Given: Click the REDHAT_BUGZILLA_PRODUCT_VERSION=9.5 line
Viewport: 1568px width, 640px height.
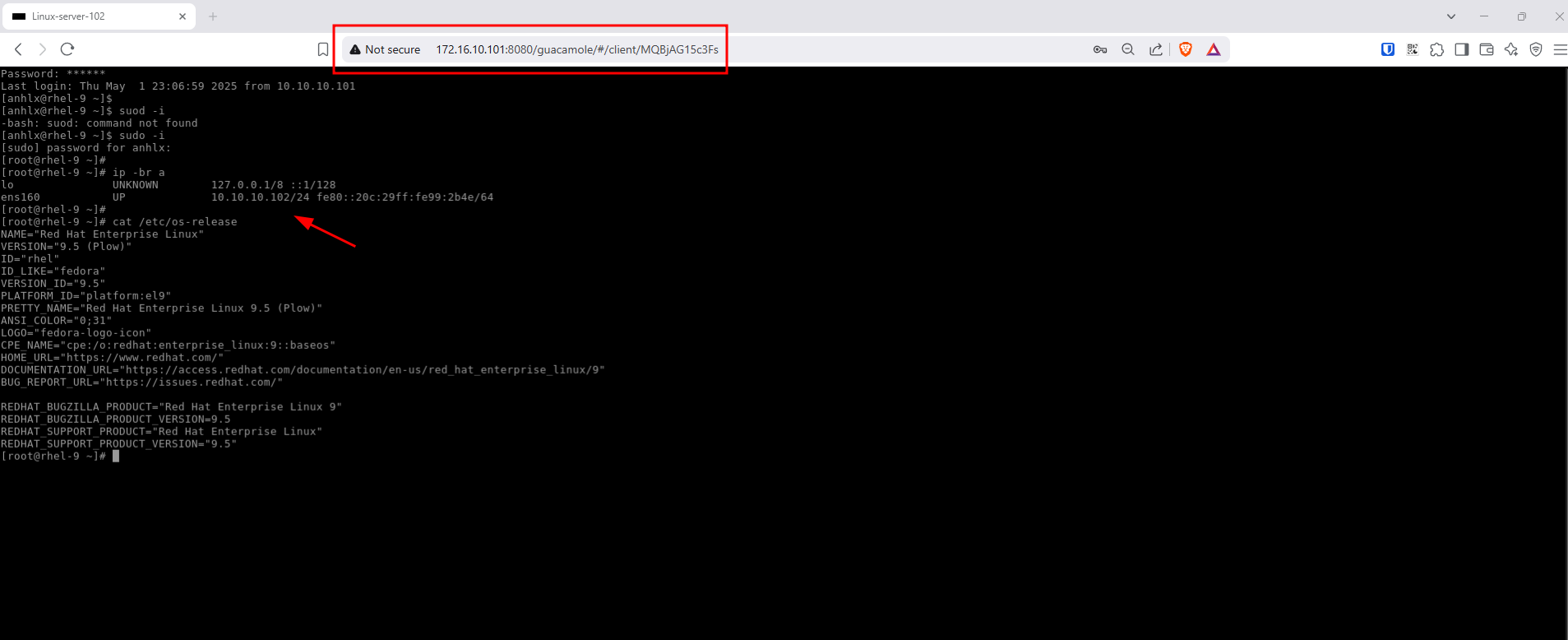Looking at the screenshot, I should [x=116, y=420].
